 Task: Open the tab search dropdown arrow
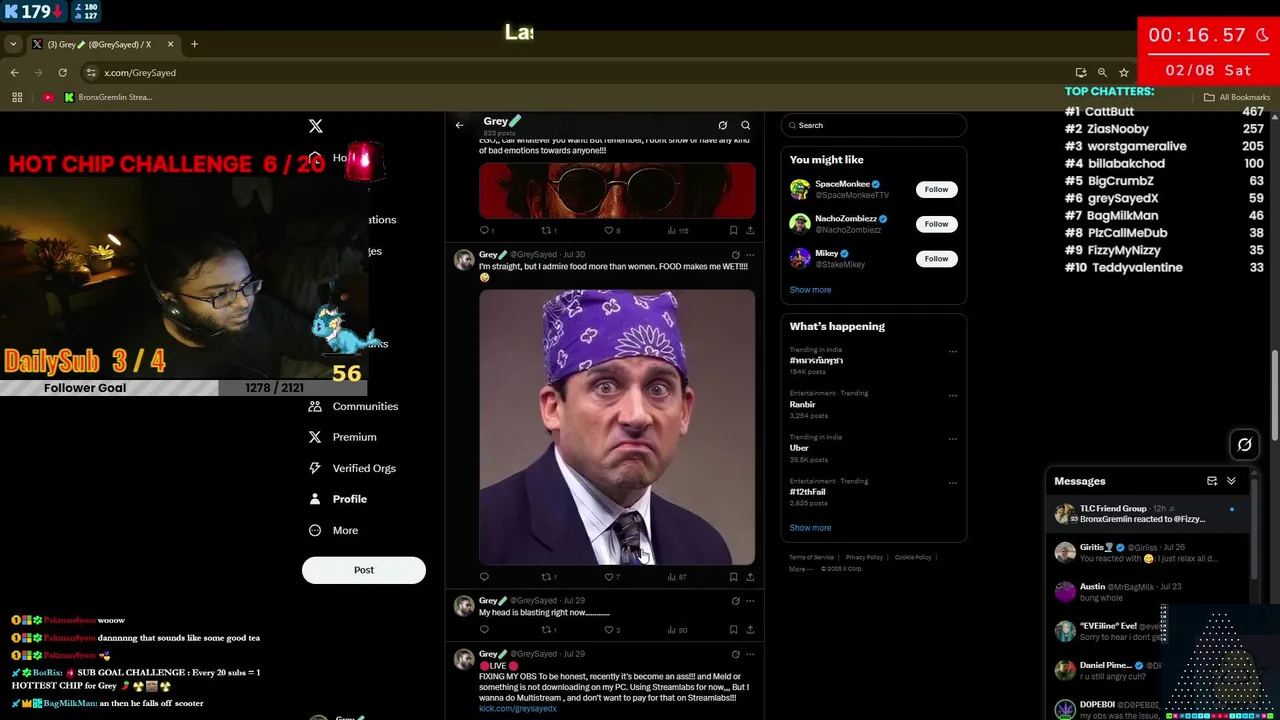(x=12, y=44)
